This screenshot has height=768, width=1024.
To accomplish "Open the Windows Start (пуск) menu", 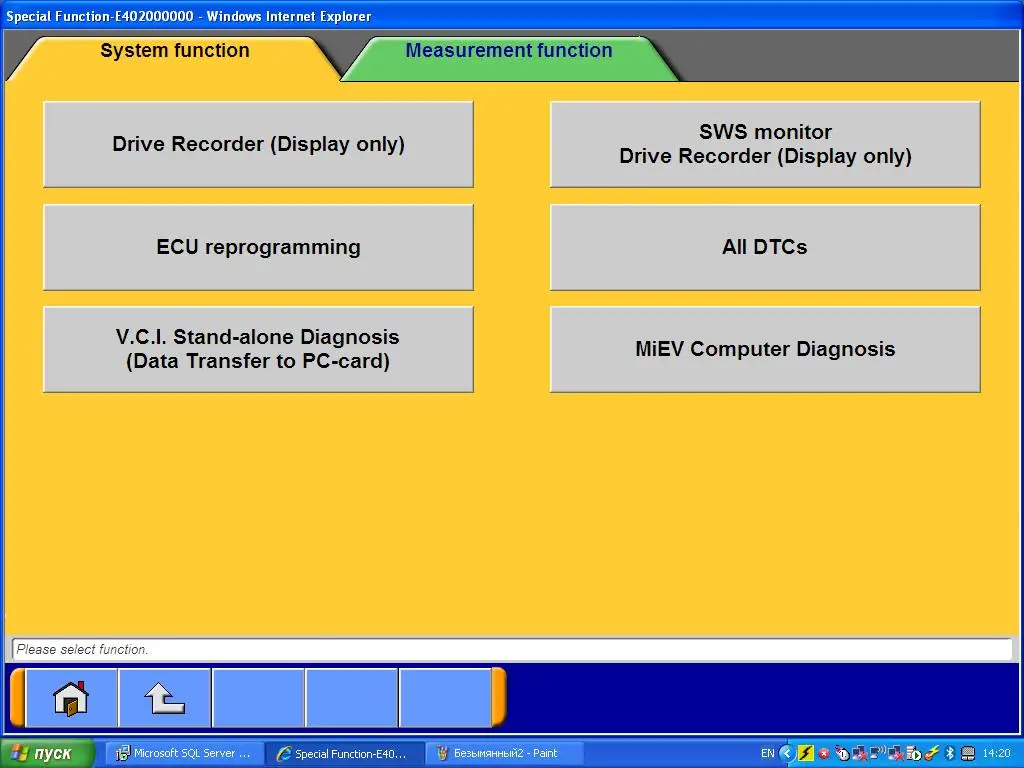I will (47, 754).
